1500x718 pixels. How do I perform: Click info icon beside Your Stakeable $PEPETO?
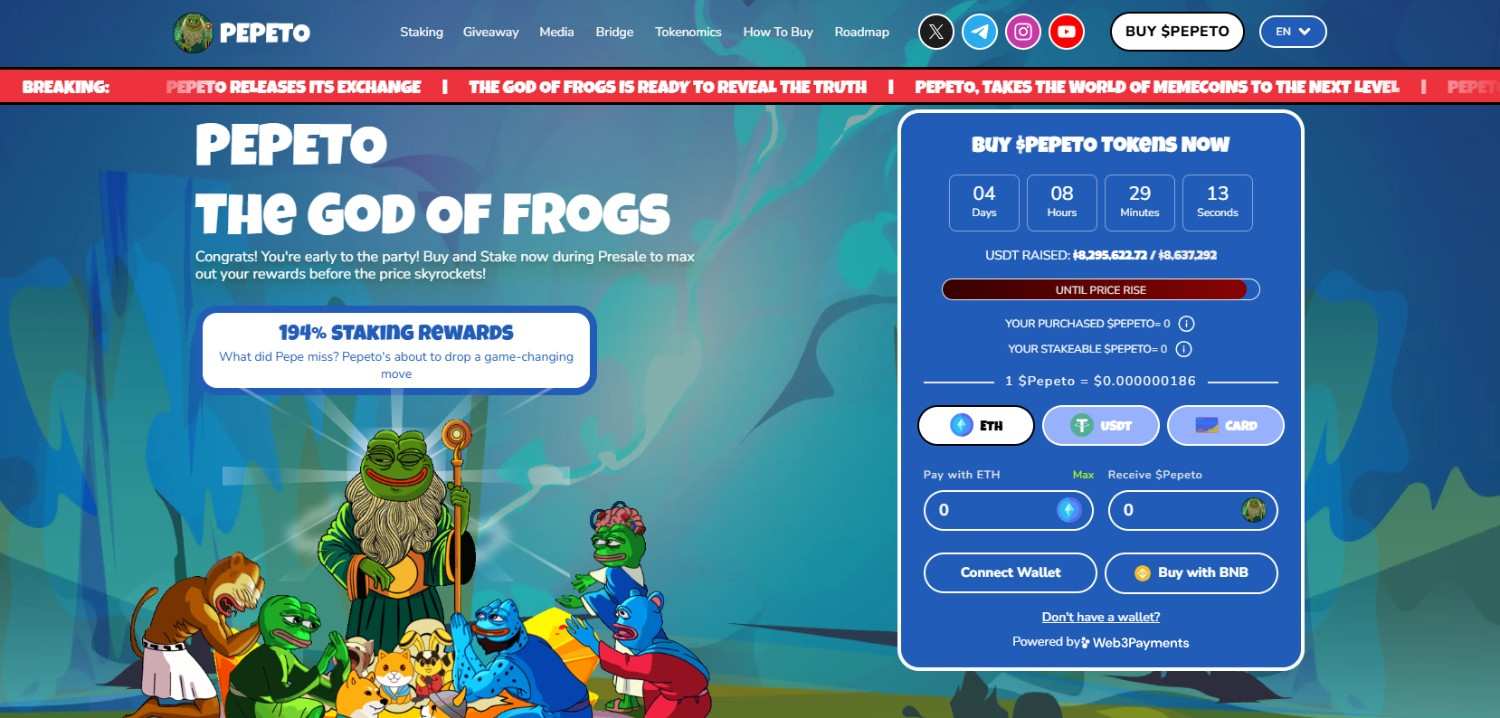[1184, 349]
